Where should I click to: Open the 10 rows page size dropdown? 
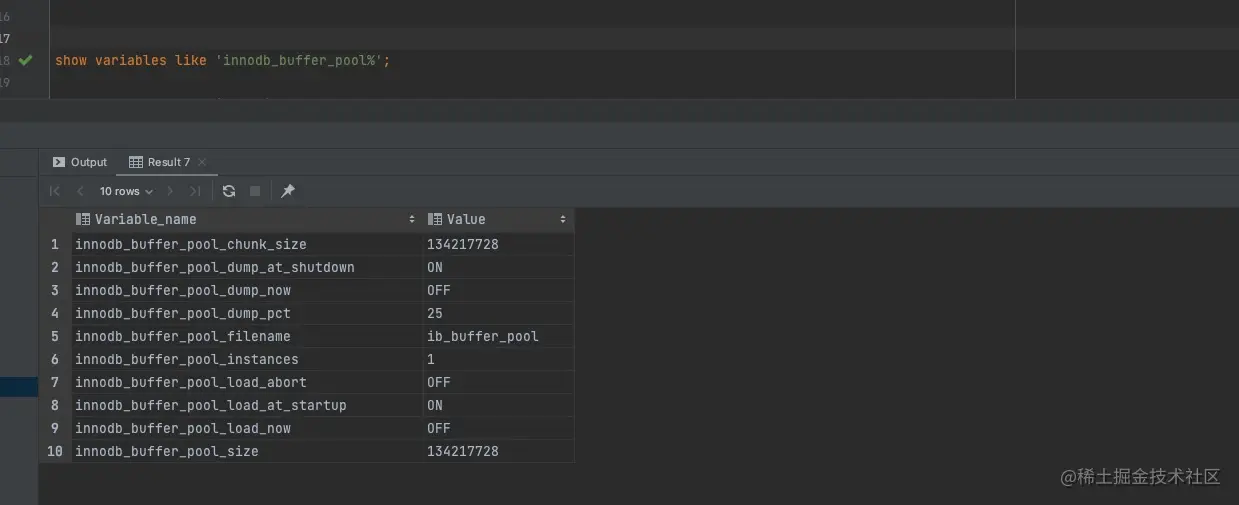coord(126,191)
